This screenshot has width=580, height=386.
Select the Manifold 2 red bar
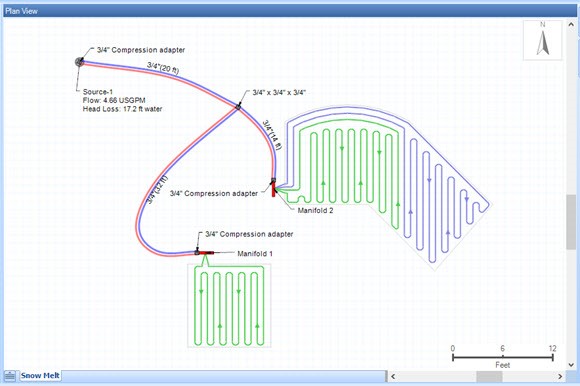(274, 190)
